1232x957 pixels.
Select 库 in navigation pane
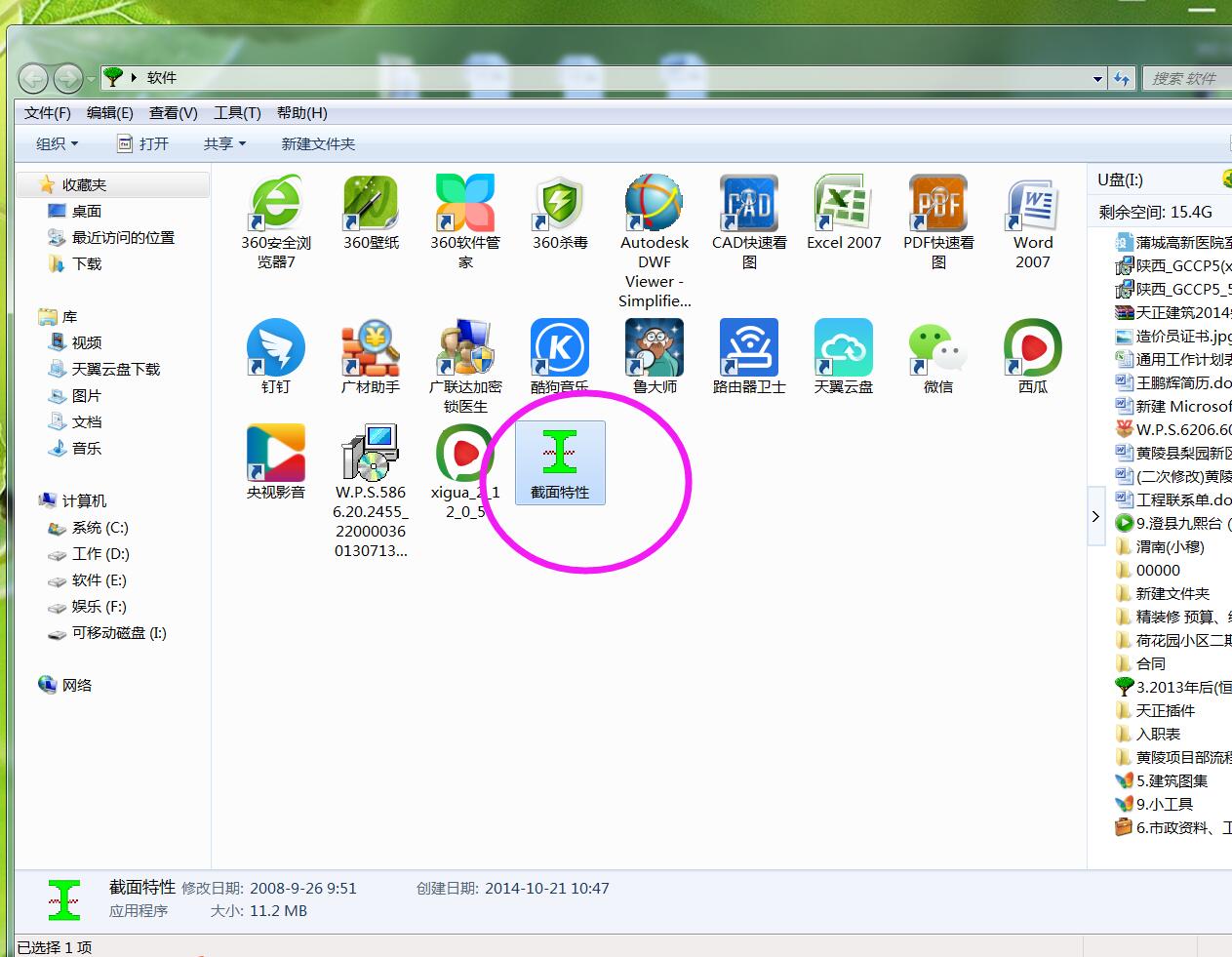(x=69, y=316)
